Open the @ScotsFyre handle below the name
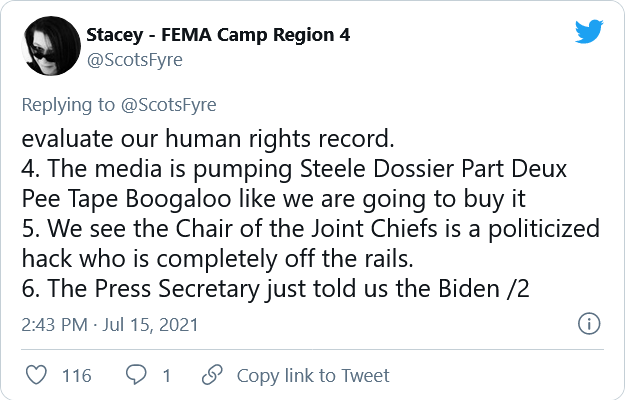This screenshot has width=625, height=400. click(x=133, y=59)
